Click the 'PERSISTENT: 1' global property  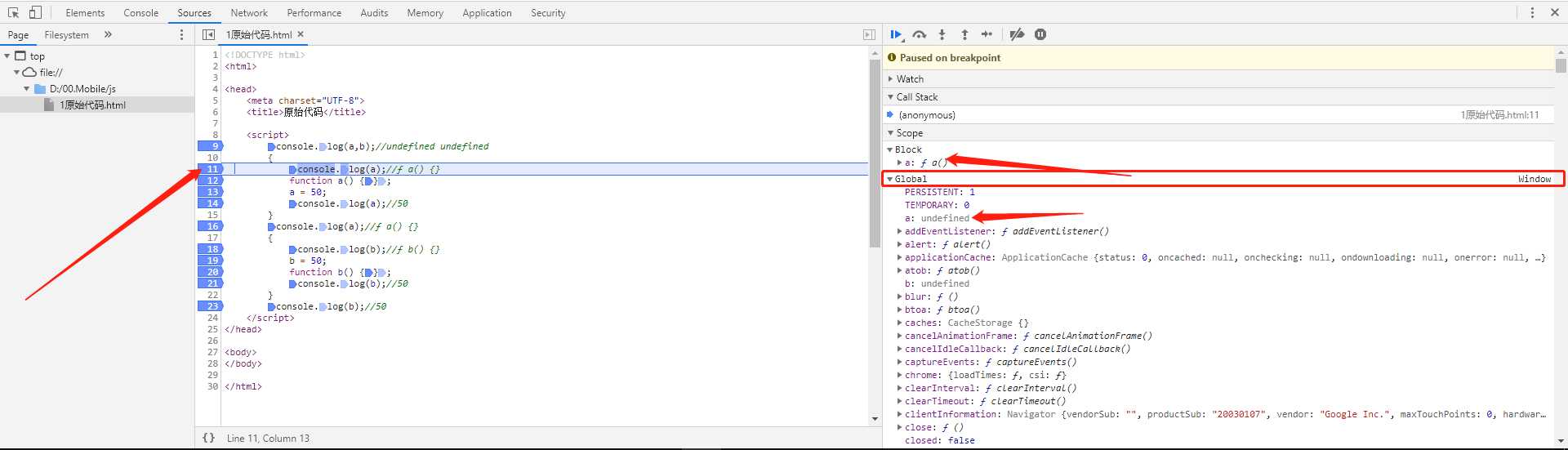click(939, 192)
